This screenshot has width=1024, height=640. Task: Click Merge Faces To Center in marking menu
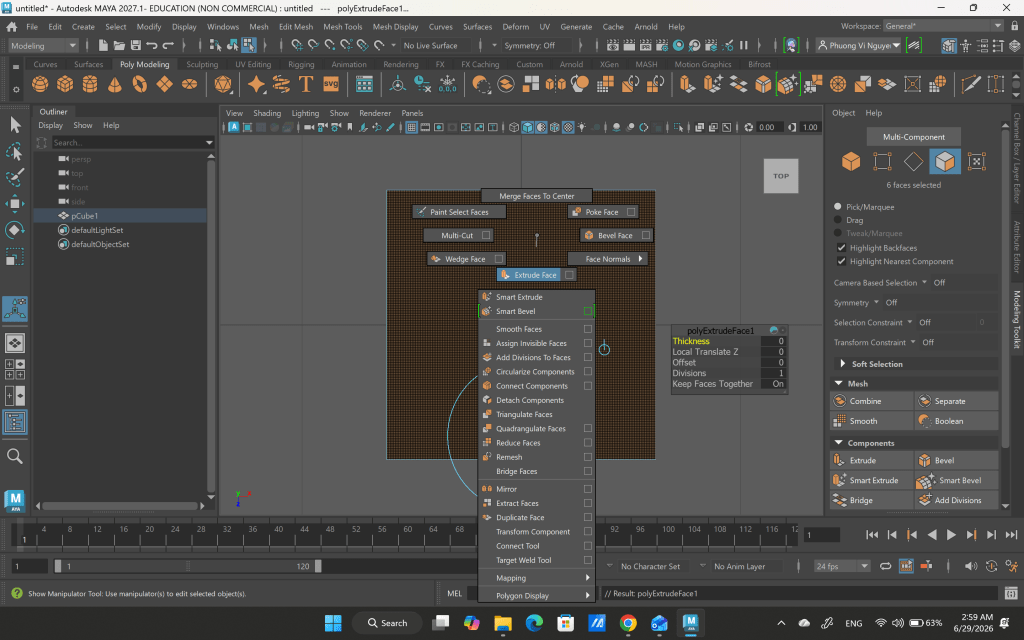(x=536, y=196)
